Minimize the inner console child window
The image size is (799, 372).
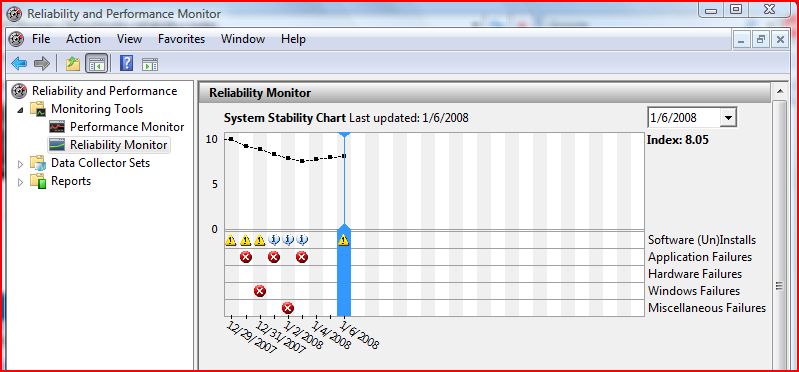pyautogui.click(x=741, y=39)
